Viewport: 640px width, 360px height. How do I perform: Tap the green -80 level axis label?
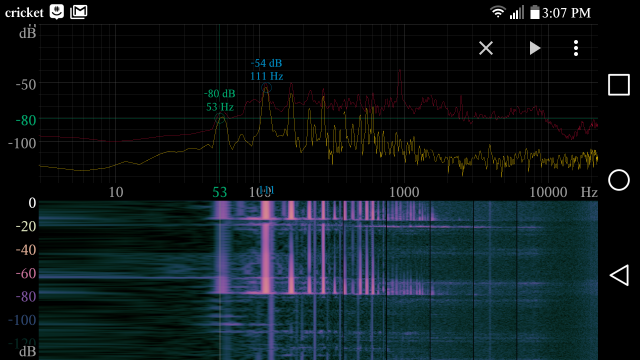[26, 120]
